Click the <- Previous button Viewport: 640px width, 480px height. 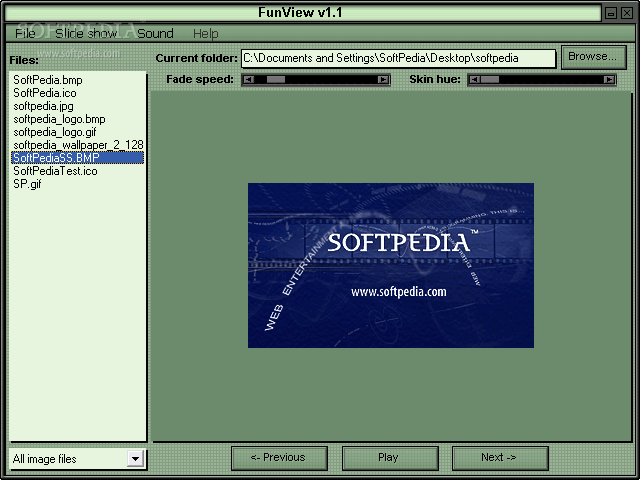click(279, 458)
